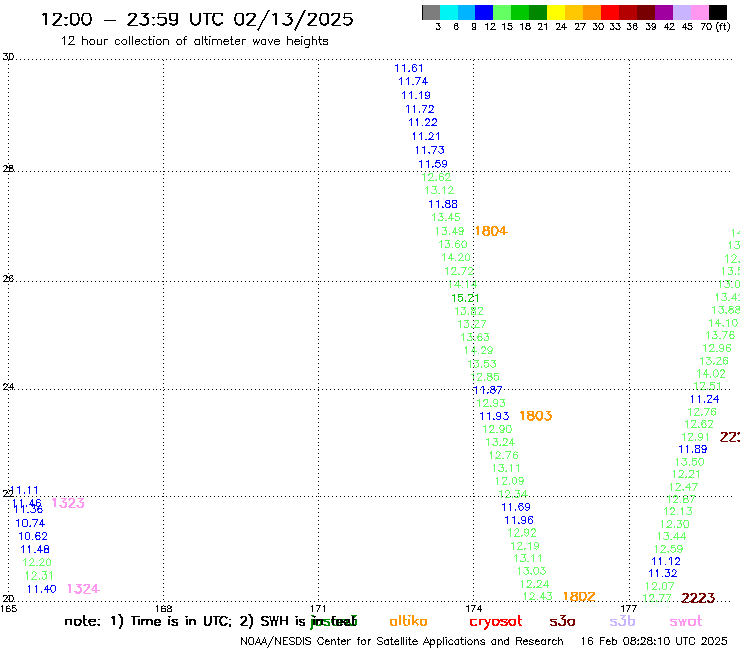Image resolution: width=740 pixels, height=650 pixels.
Task: Click the cyan swatch in the color scale
Action: (x=449, y=12)
